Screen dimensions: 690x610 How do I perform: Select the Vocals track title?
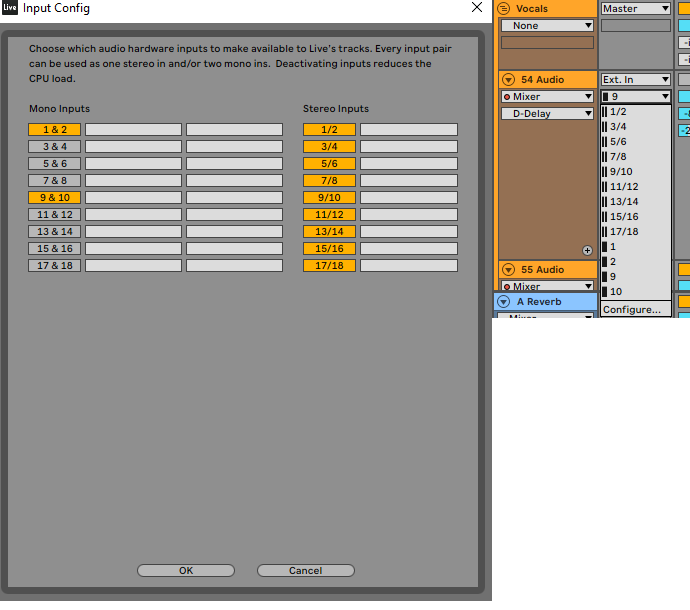pyautogui.click(x=532, y=8)
